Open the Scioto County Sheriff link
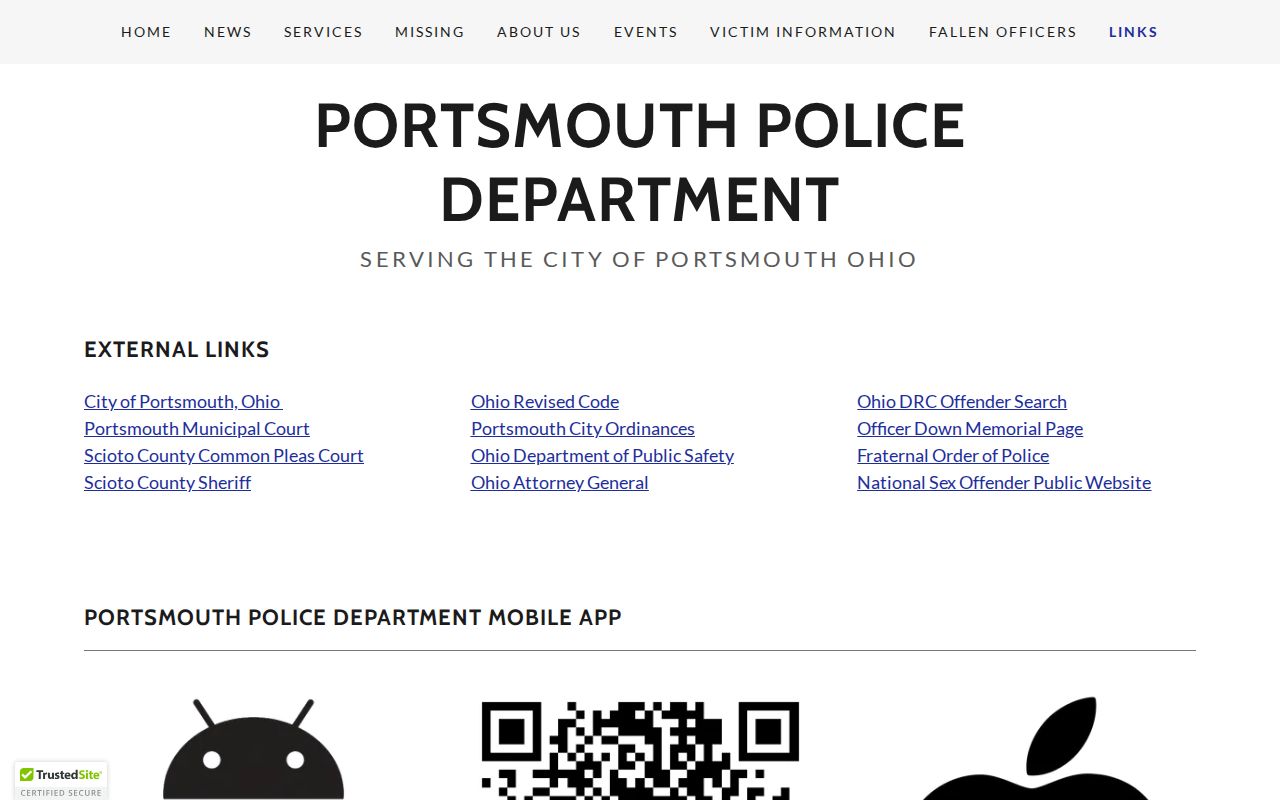Viewport: 1280px width, 800px height. click(x=167, y=482)
